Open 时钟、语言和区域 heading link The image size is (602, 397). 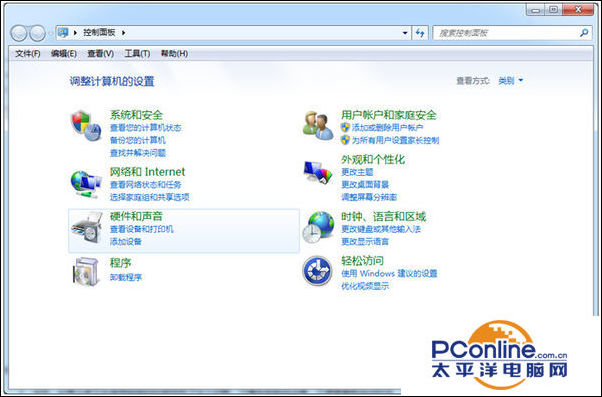[384, 217]
